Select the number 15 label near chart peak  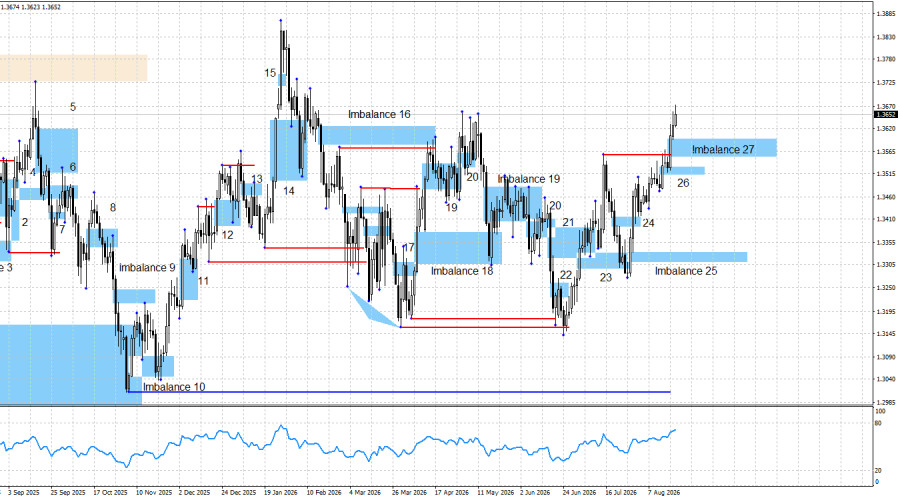(x=270, y=73)
